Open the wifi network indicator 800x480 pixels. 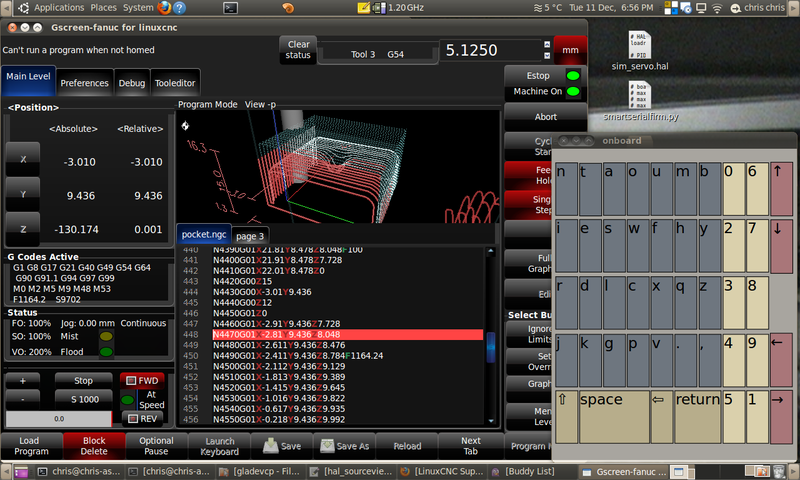(717, 8)
